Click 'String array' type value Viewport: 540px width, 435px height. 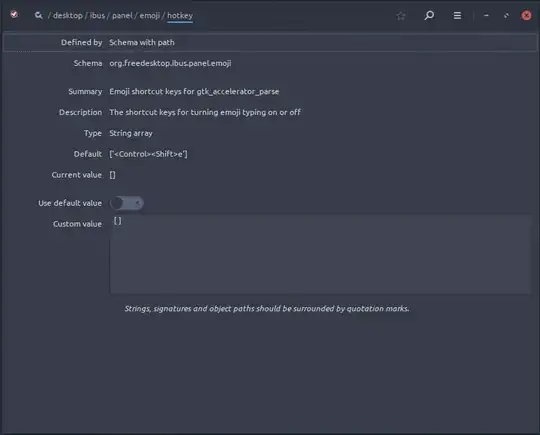pos(131,133)
